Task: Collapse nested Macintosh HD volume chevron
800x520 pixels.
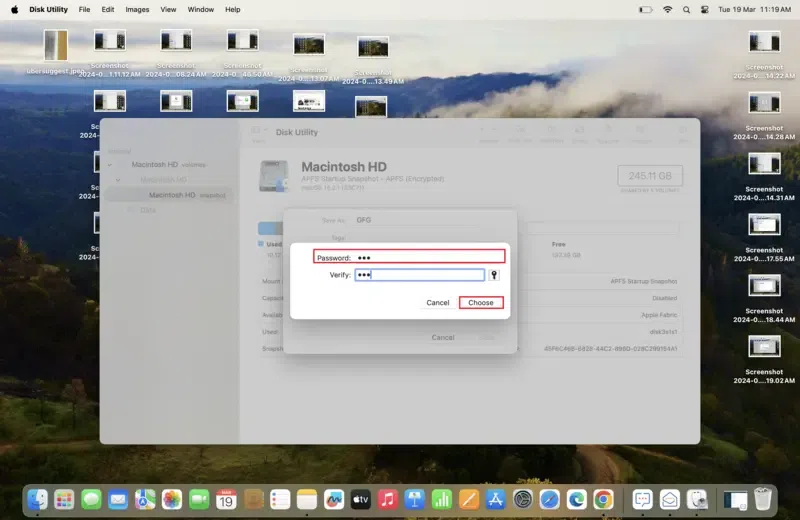Action: 118,180
